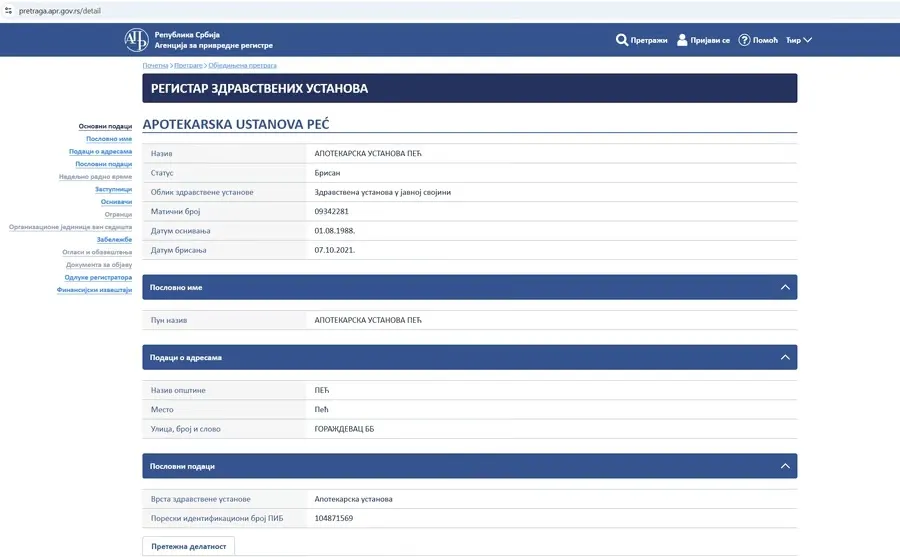
Task: Go to Оснивачи side link
Action: pyautogui.click(x=117, y=202)
